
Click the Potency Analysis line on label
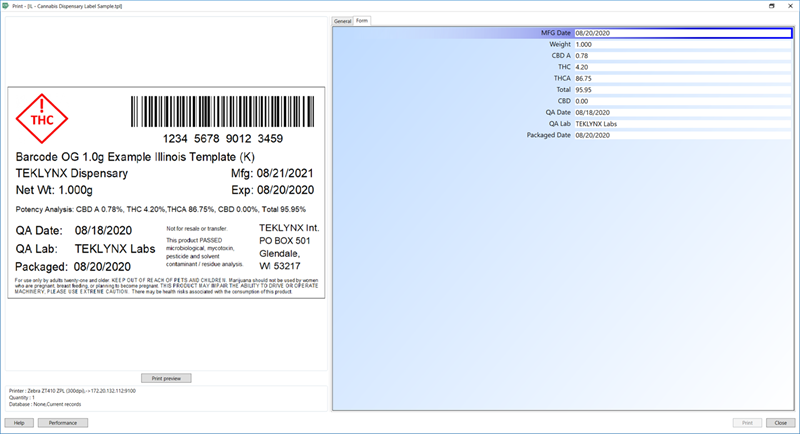tap(161, 210)
